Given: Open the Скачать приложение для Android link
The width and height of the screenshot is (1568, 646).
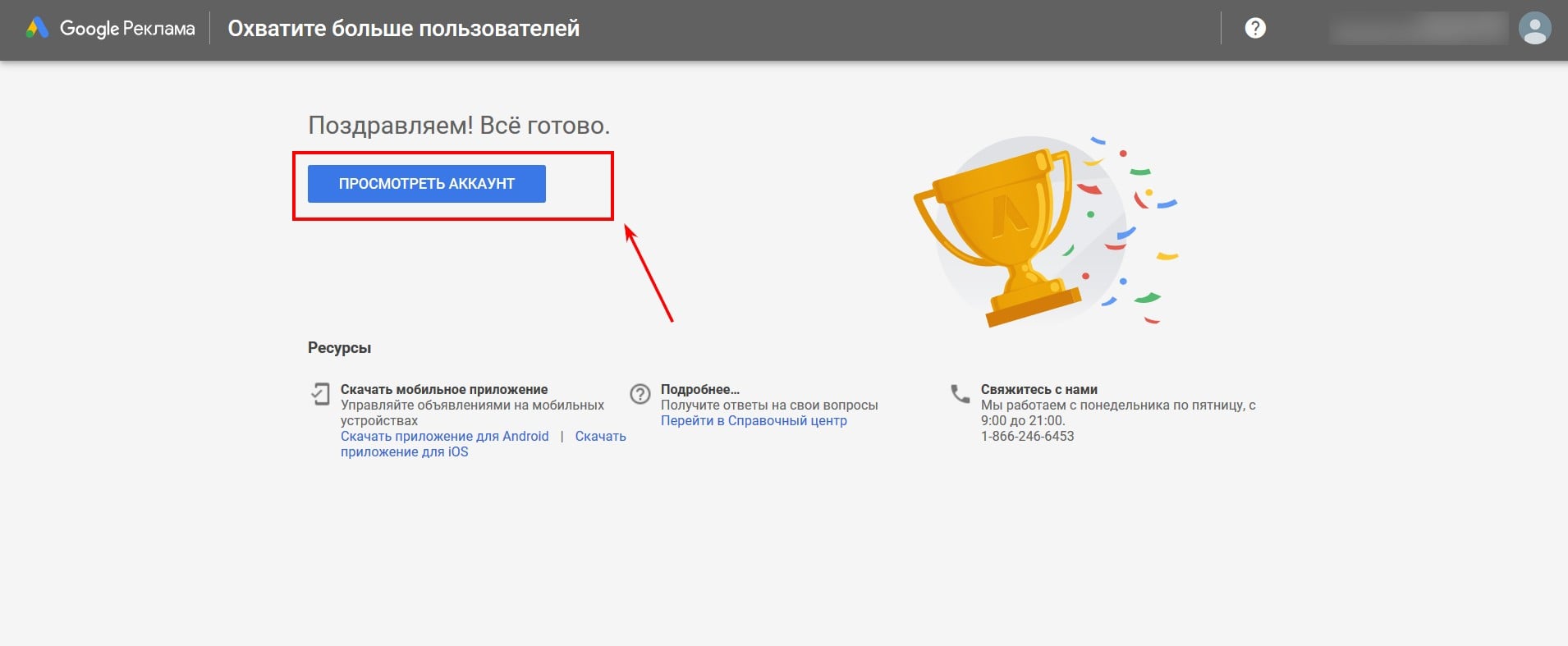Looking at the screenshot, I should tap(444, 436).
